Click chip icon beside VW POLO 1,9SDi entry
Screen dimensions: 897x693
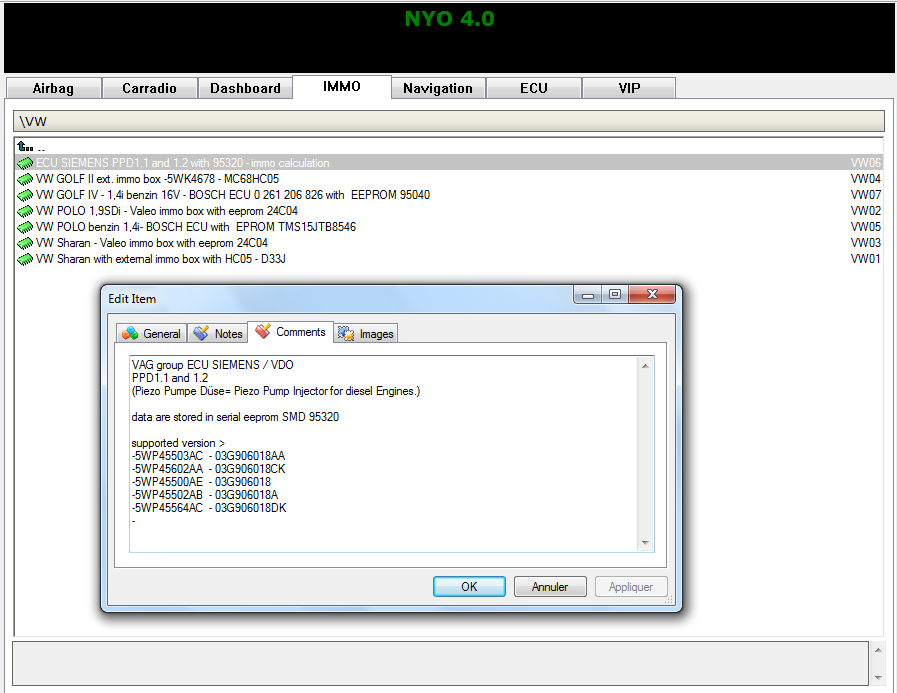pyautogui.click(x=25, y=212)
